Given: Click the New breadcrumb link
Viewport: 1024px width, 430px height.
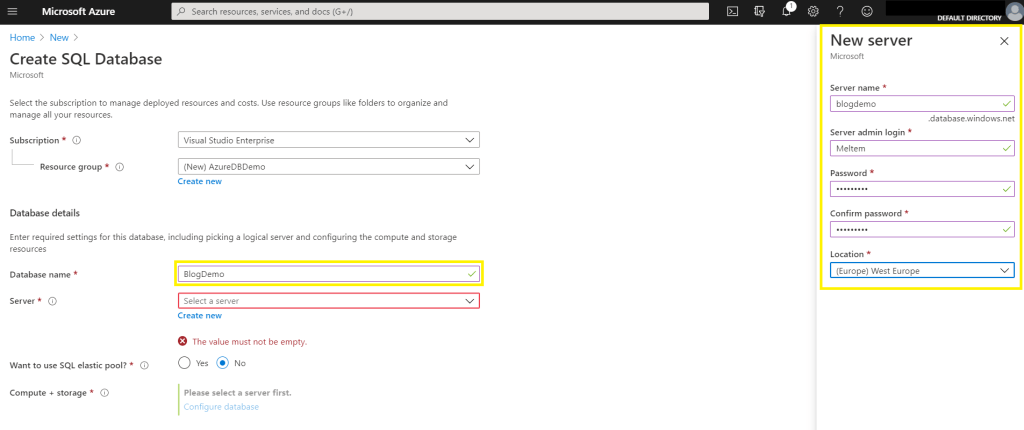Looking at the screenshot, I should 58,37.
